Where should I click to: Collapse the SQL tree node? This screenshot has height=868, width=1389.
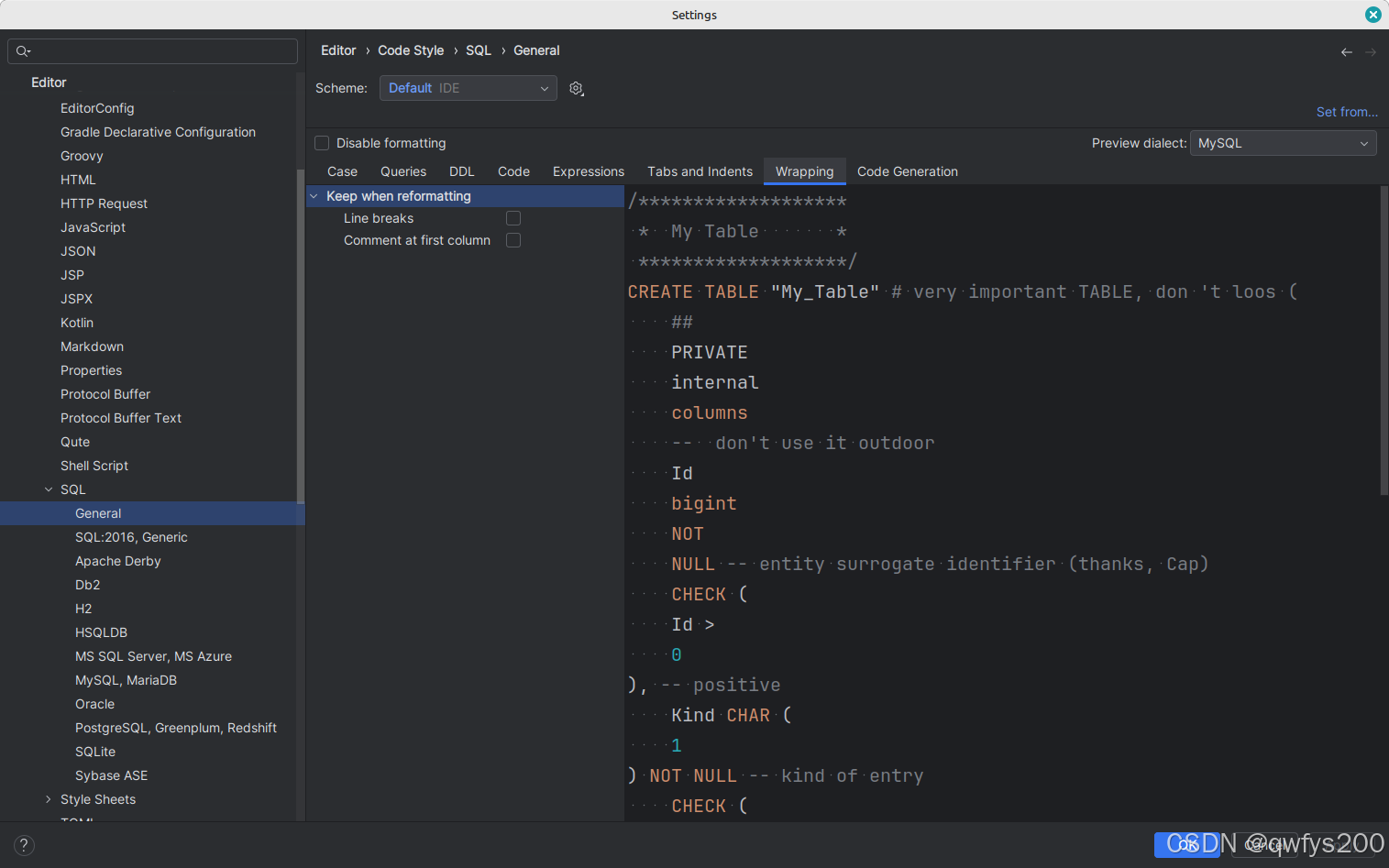coord(49,489)
